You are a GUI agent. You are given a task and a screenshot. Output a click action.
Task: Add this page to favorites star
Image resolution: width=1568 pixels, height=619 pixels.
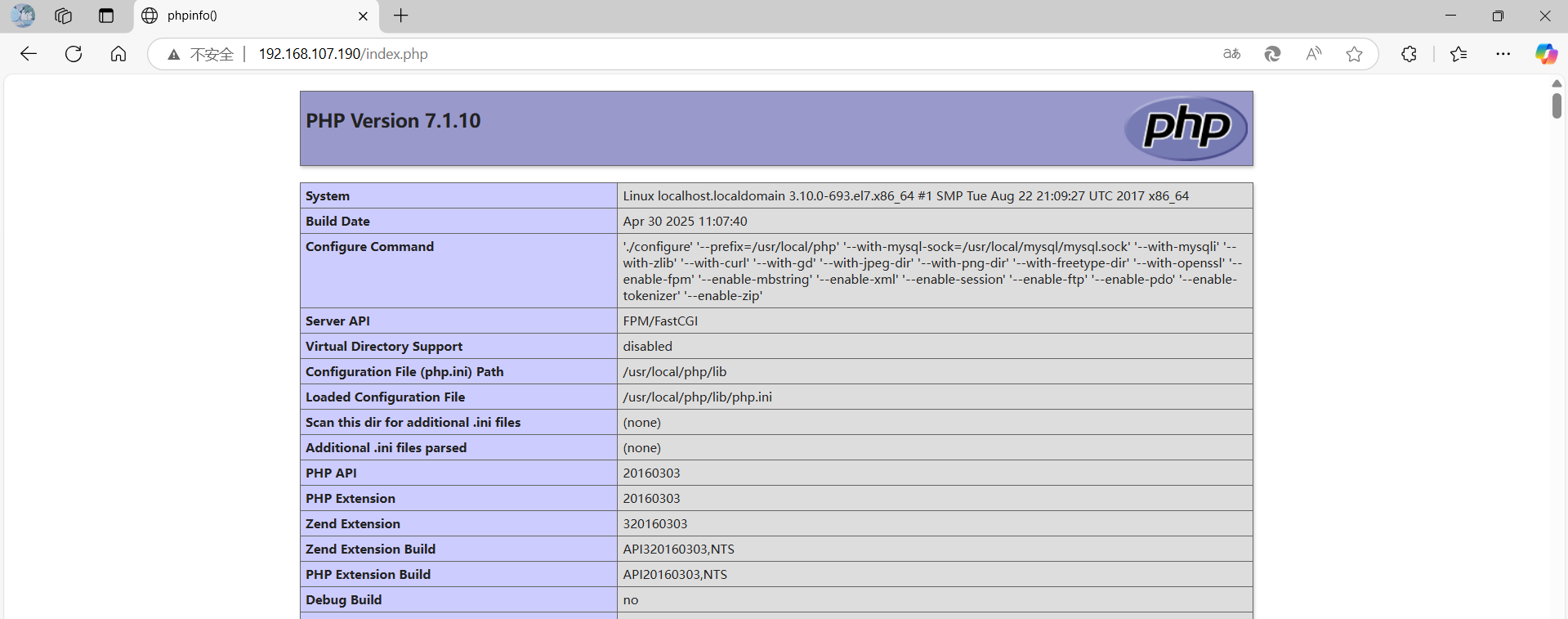point(1354,54)
